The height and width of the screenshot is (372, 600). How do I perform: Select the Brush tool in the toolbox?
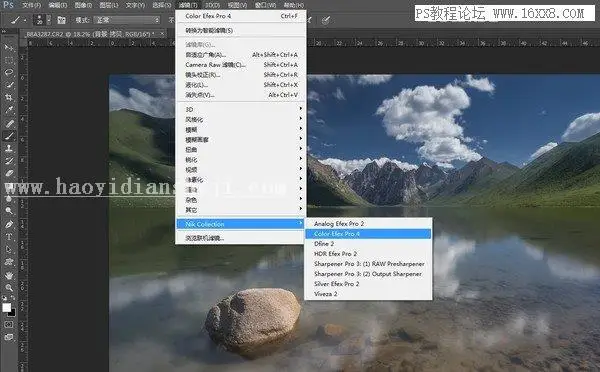click(9, 136)
